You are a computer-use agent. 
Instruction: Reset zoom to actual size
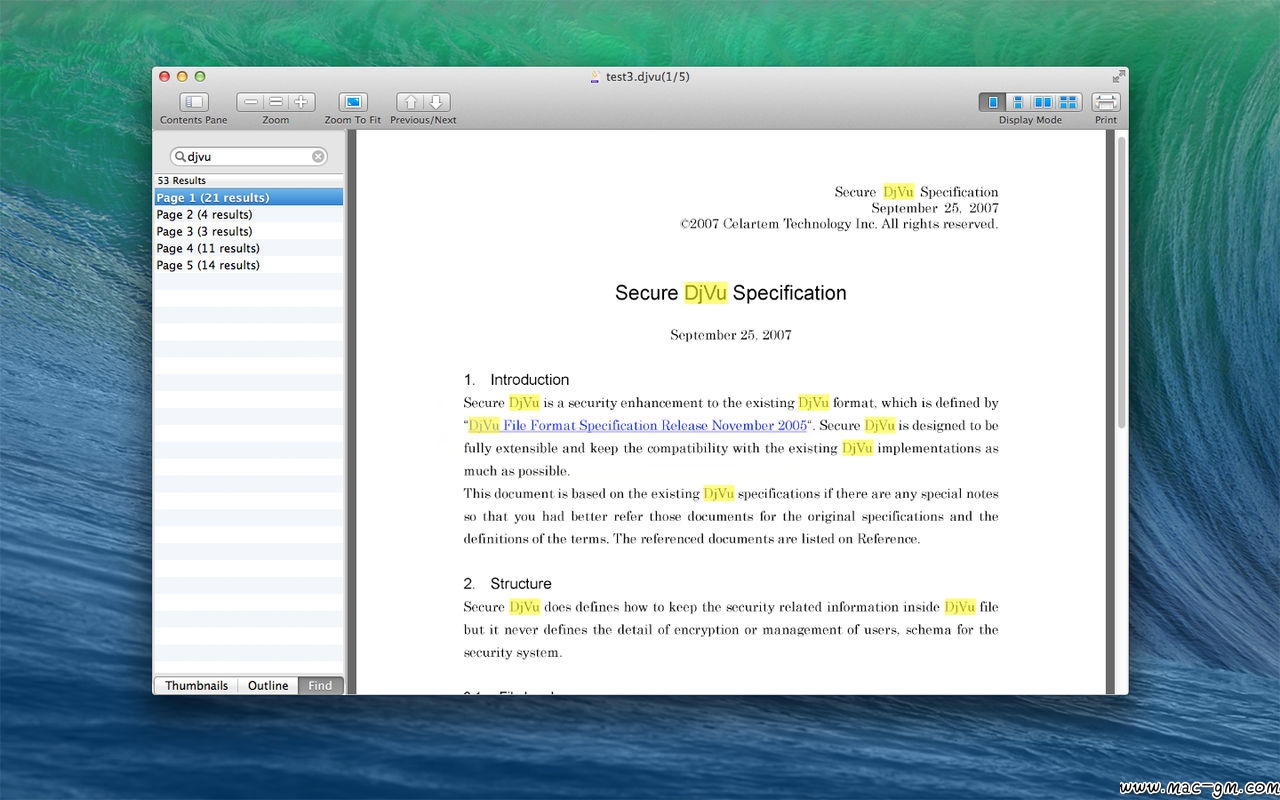(x=276, y=102)
